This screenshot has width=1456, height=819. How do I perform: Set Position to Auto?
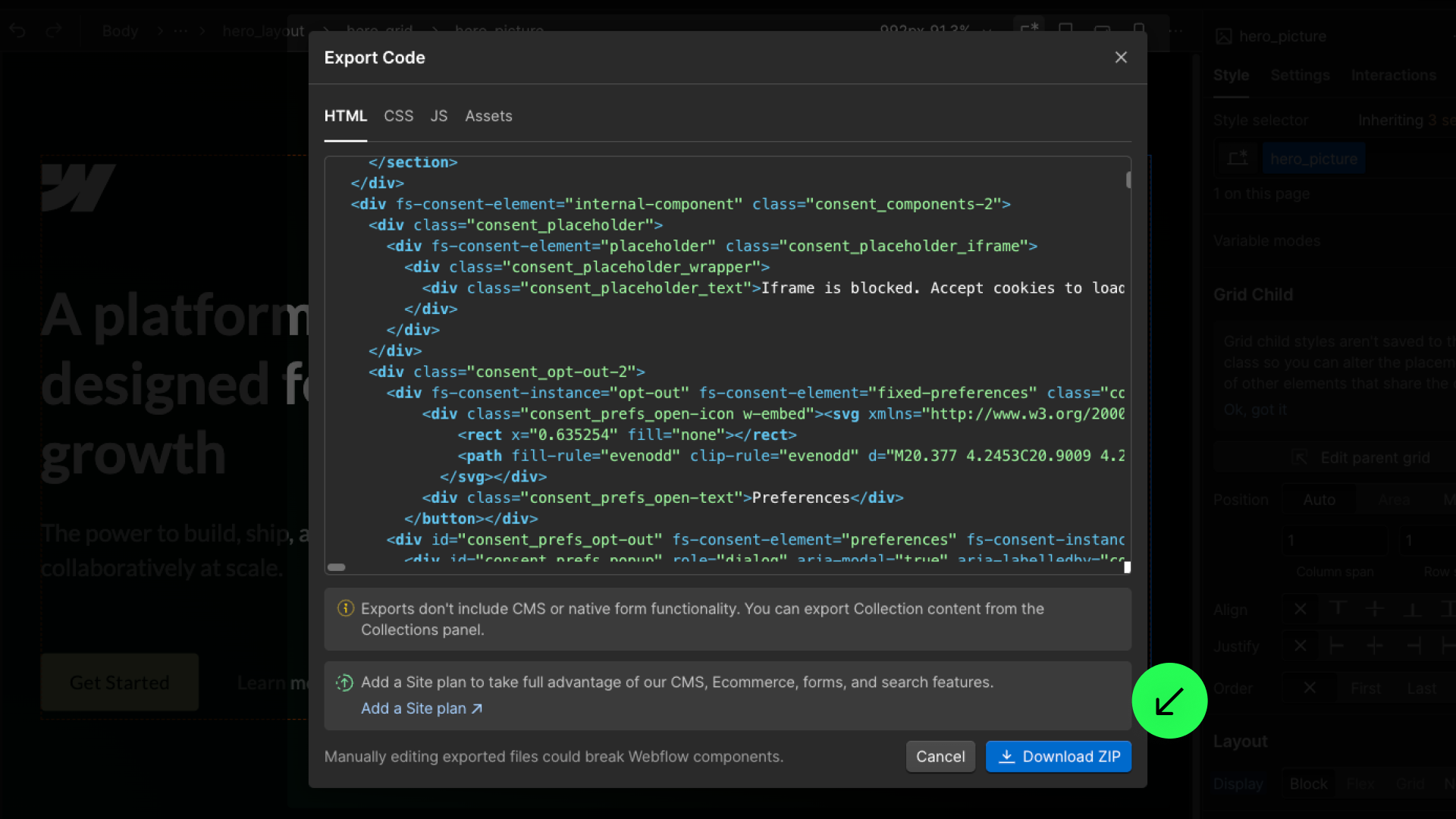click(1319, 500)
